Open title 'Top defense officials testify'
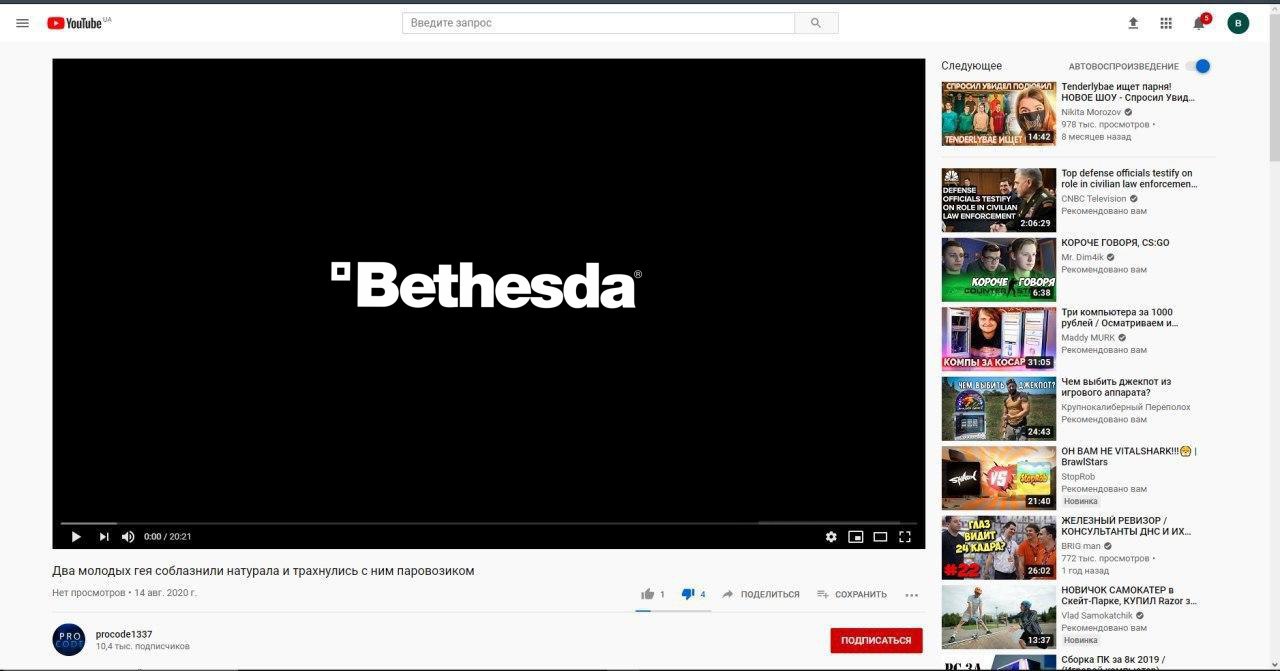Image resolution: width=1280 pixels, height=671 pixels. point(1129,179)
